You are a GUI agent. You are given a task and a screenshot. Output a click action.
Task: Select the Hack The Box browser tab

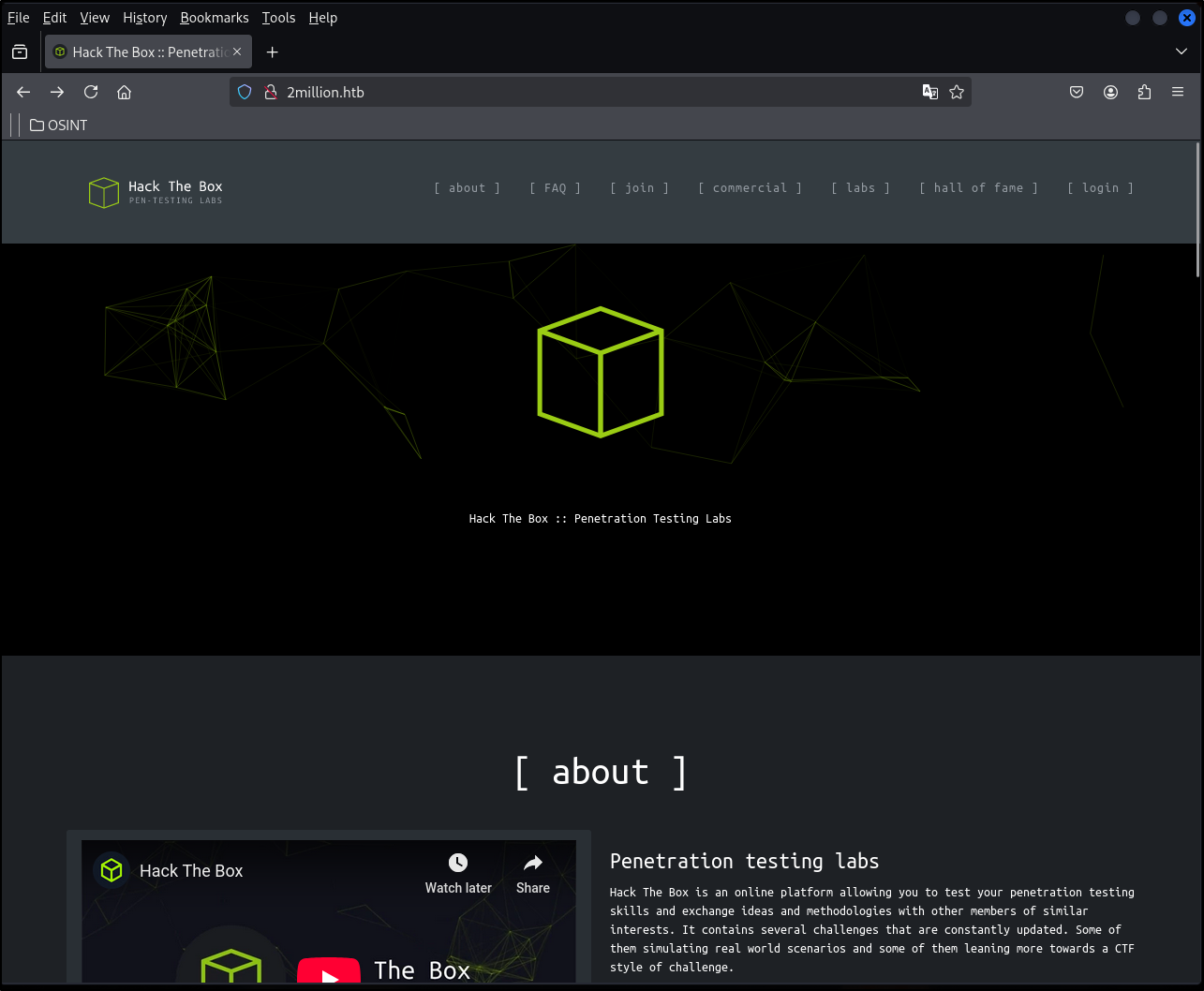click(149, 52)
